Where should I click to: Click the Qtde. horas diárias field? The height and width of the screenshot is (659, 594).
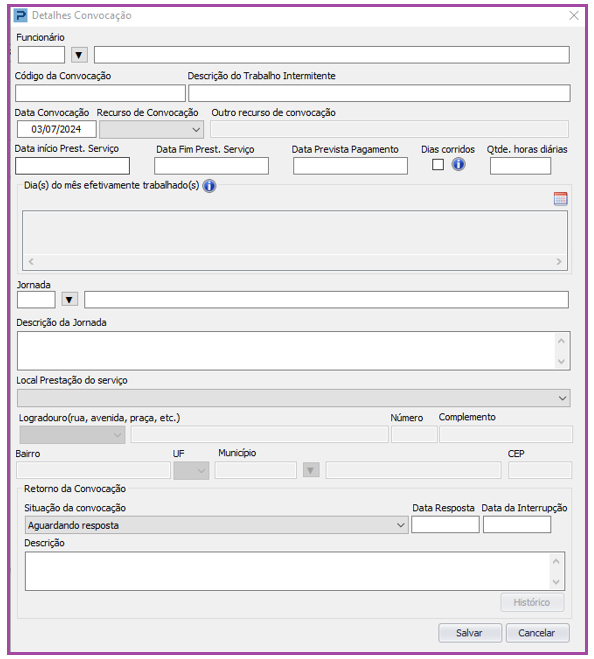tap(520, 166)
